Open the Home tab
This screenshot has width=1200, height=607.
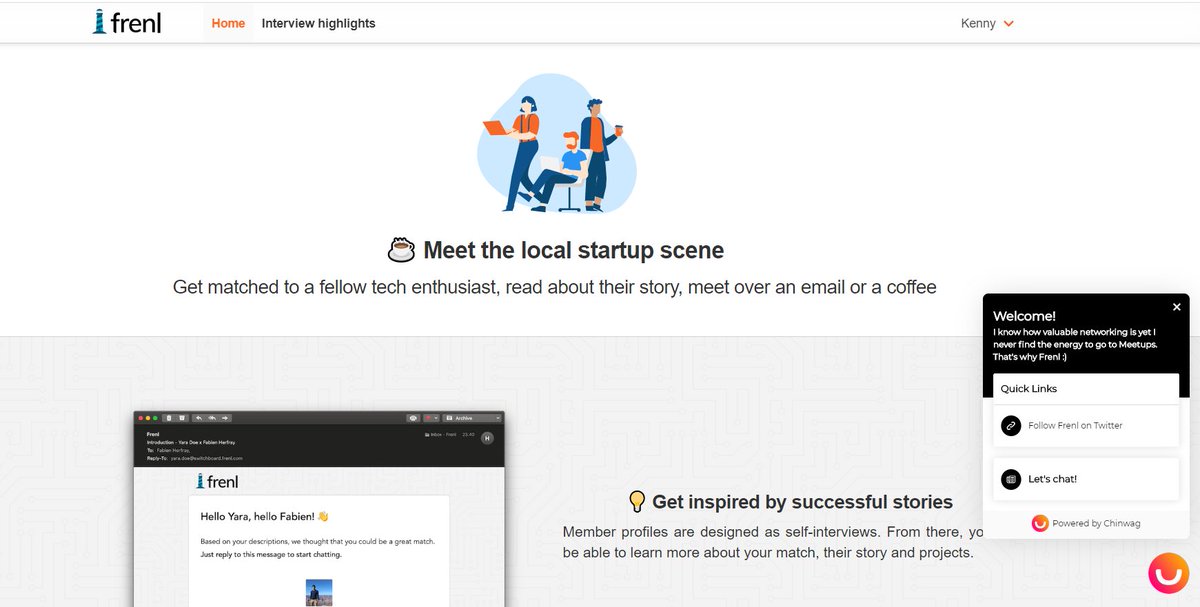228,23
